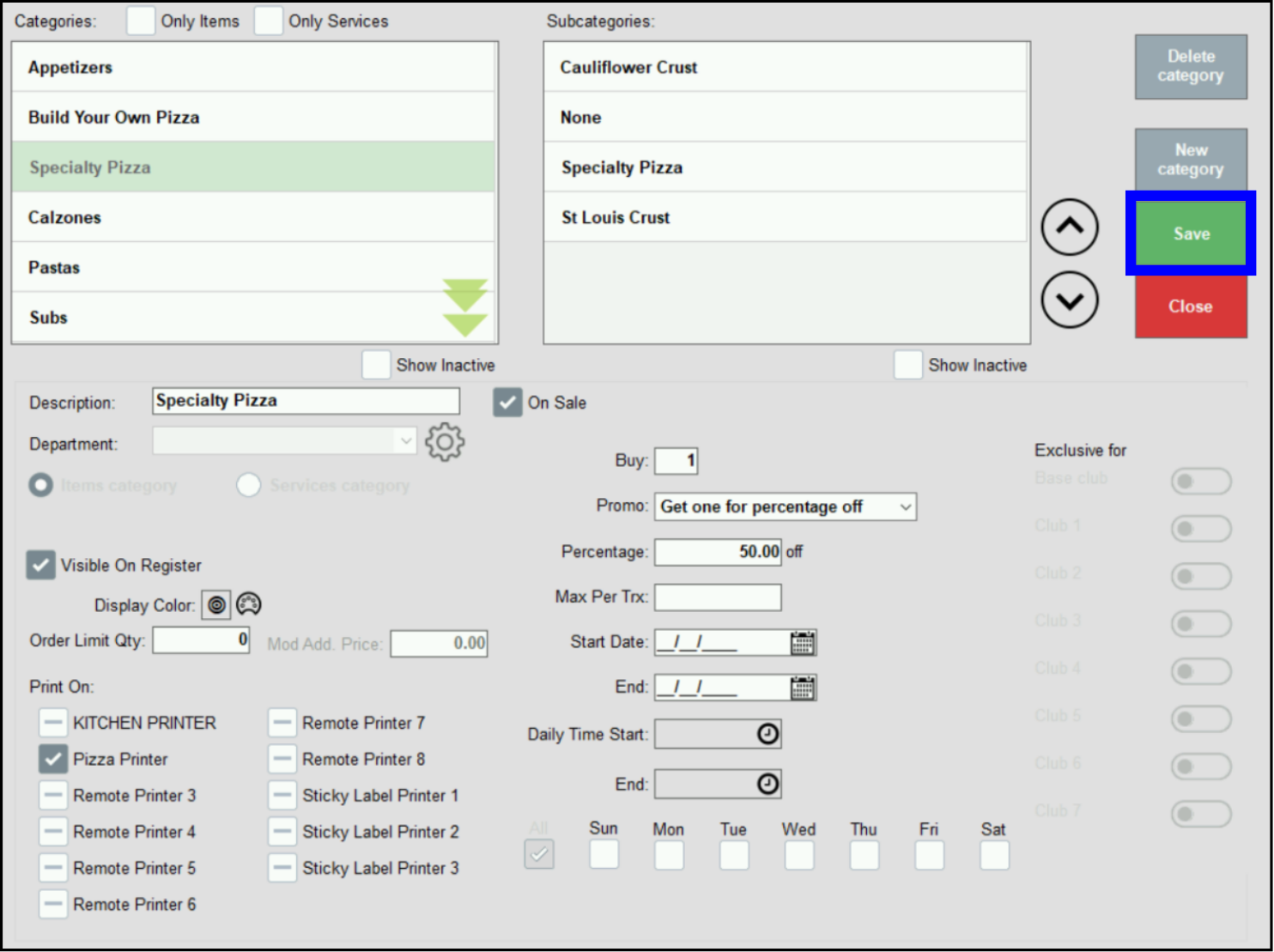Enable Remote Printer 3 checkbox
Viewport: 1274px width, 952px height.
(53, 796)
